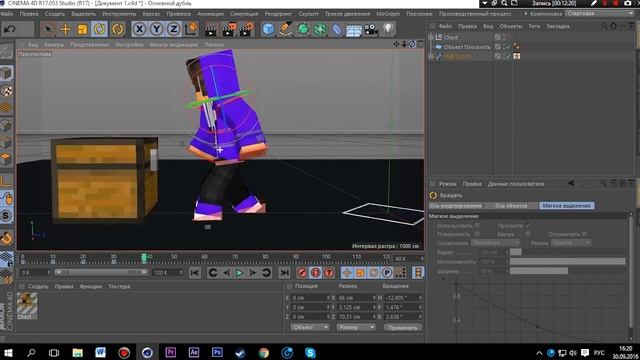Open the Edit Render Settings icon
The image size is (640, 360).
(x=247, y=29)
